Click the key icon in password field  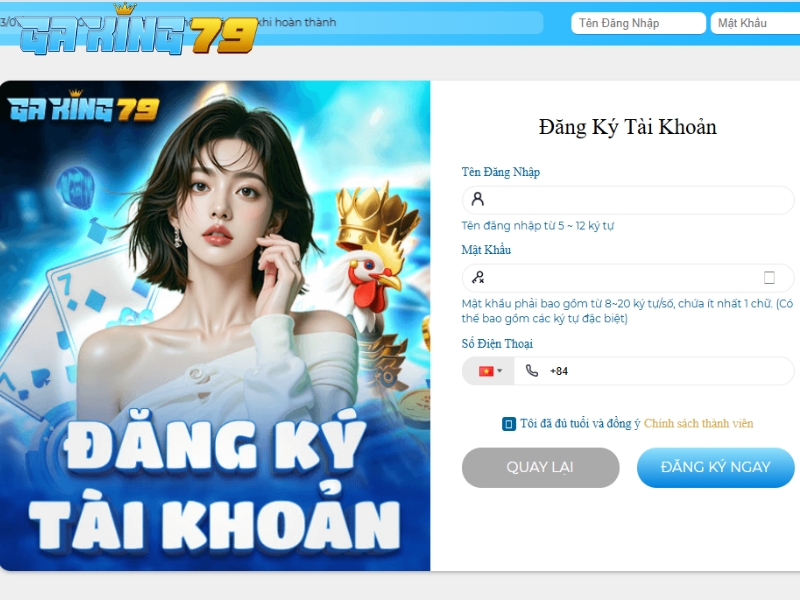(x=478, y=277)
